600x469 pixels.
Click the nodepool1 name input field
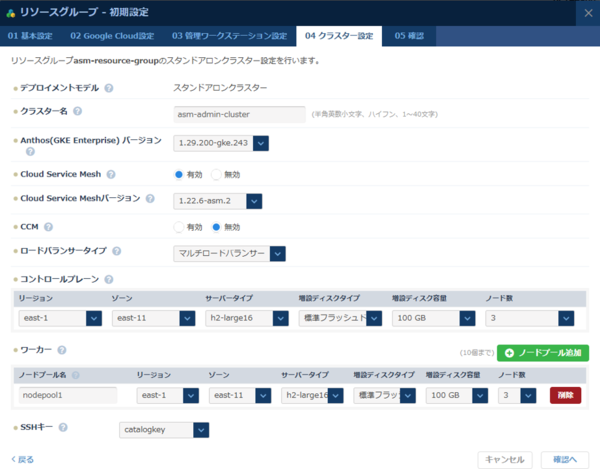click(x=68, y=396)
